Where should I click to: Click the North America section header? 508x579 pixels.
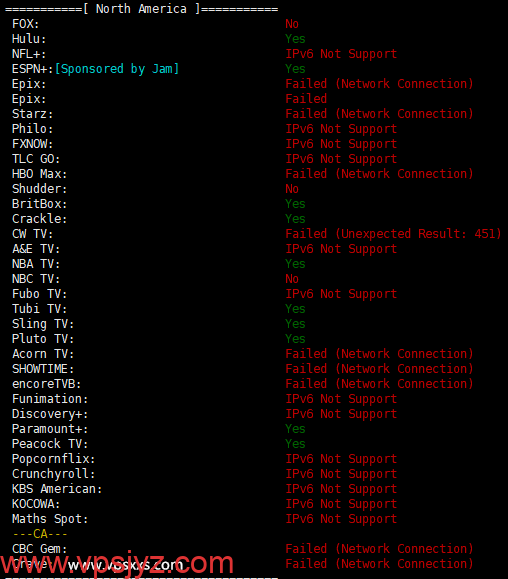(x=141, y=9)
